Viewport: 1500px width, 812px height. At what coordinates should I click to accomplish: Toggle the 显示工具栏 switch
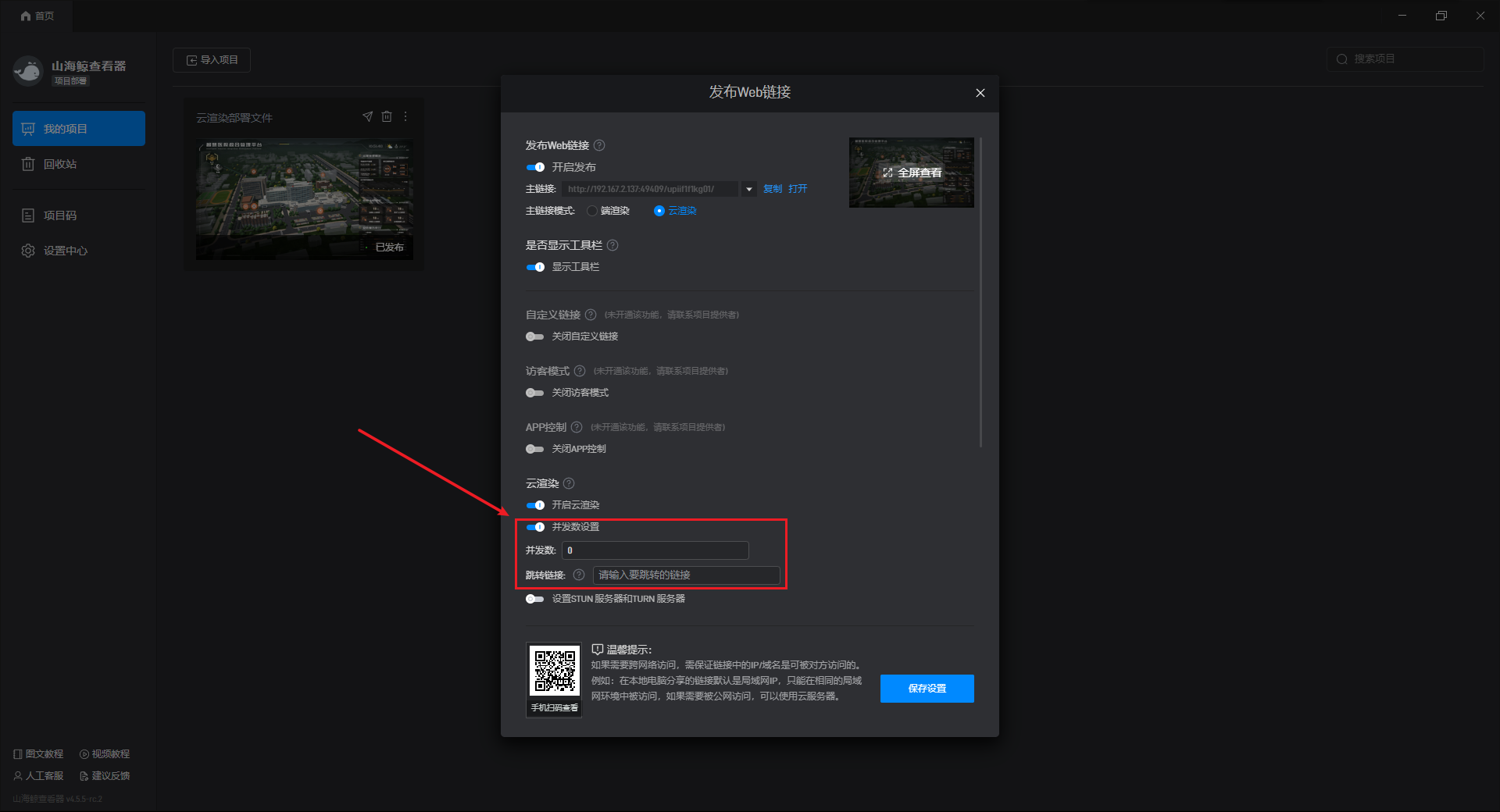click(x=535, y=267)
